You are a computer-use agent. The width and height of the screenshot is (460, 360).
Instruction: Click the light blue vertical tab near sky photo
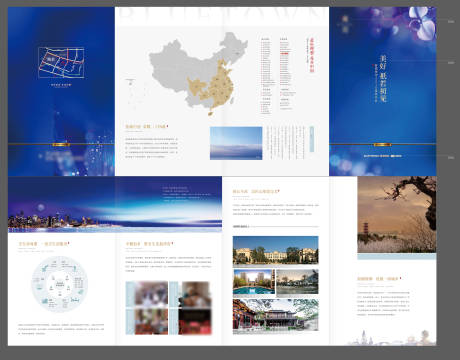(312, 139)
